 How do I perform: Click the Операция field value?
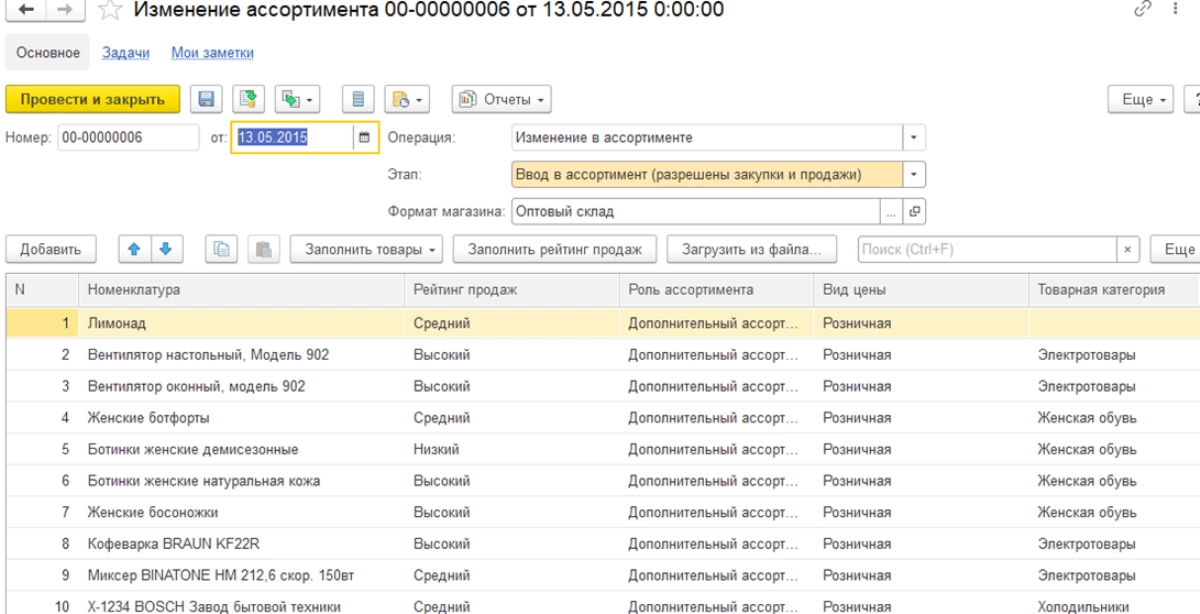[x=707, y=138]
